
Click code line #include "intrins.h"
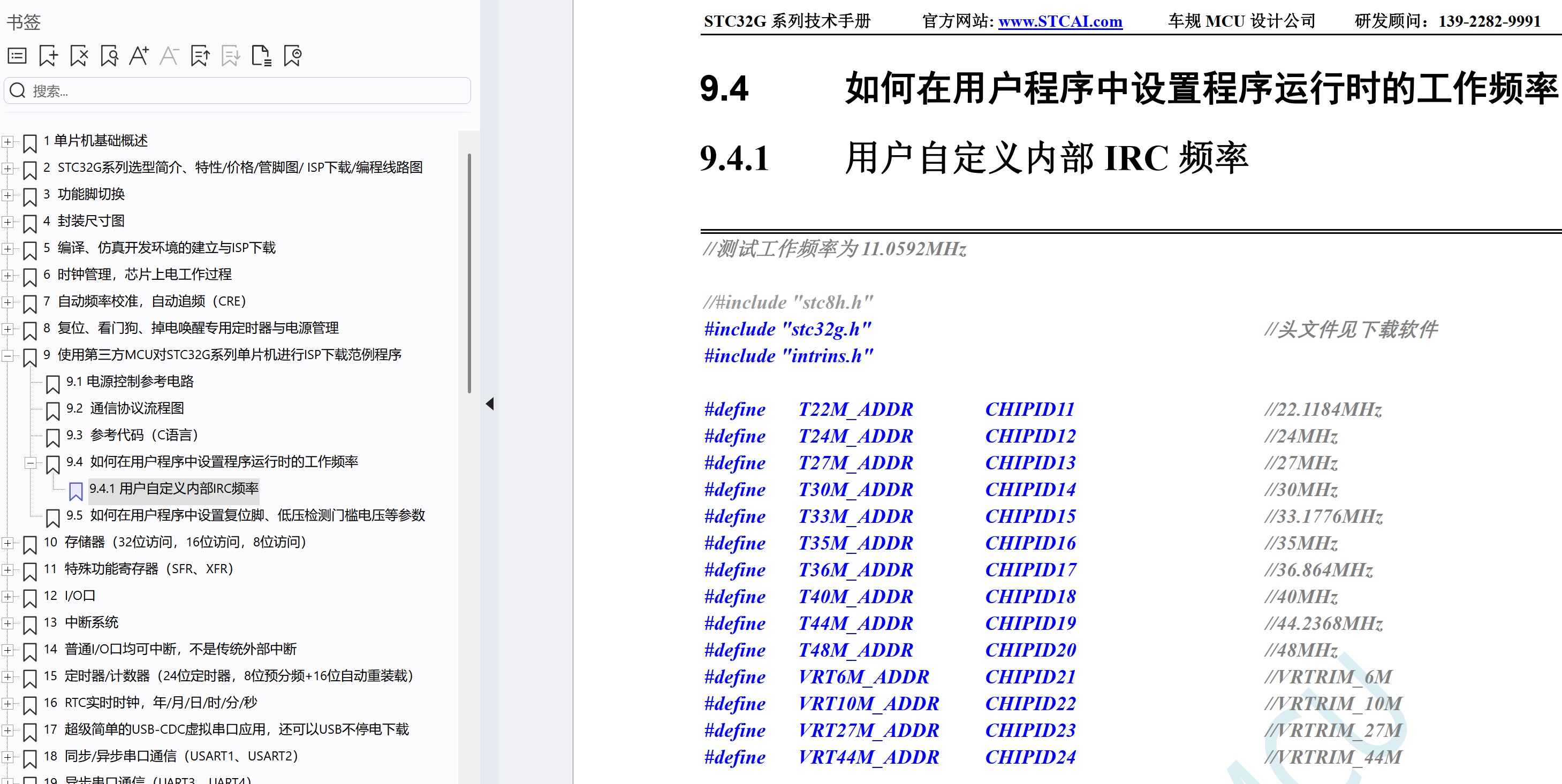pos(788,356)
